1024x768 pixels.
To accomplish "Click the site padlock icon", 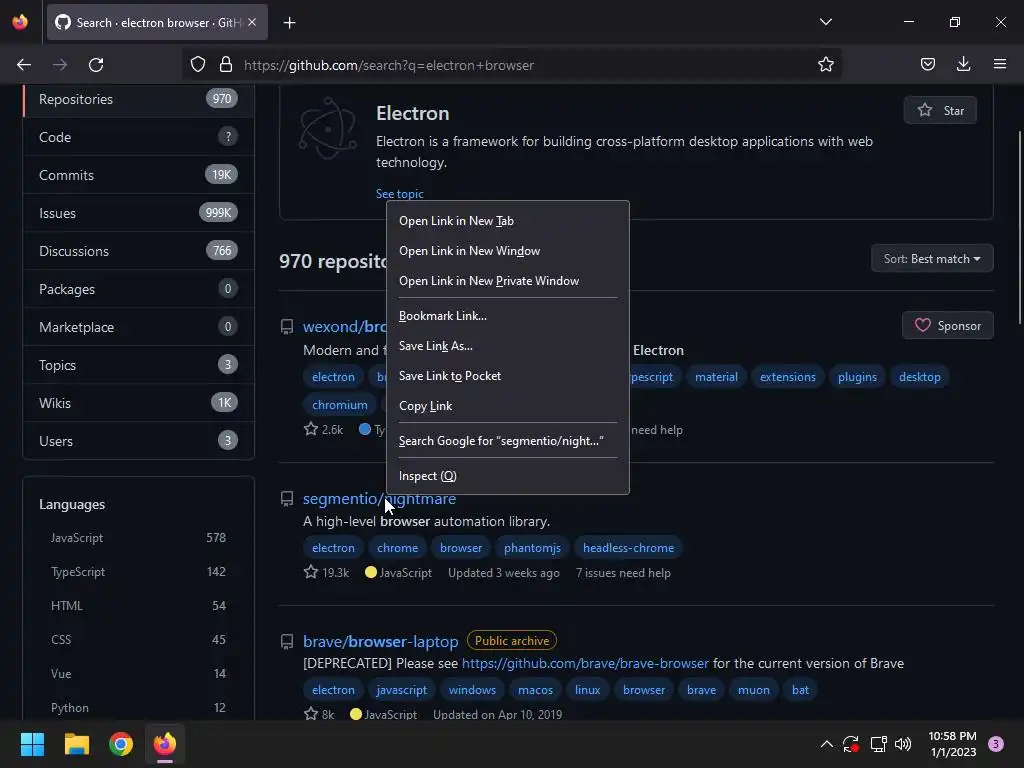I will (226, 65).
